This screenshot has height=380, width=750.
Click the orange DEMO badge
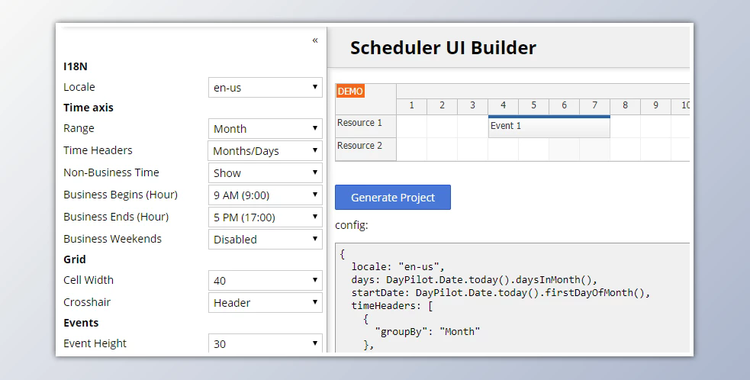[350, 91]
